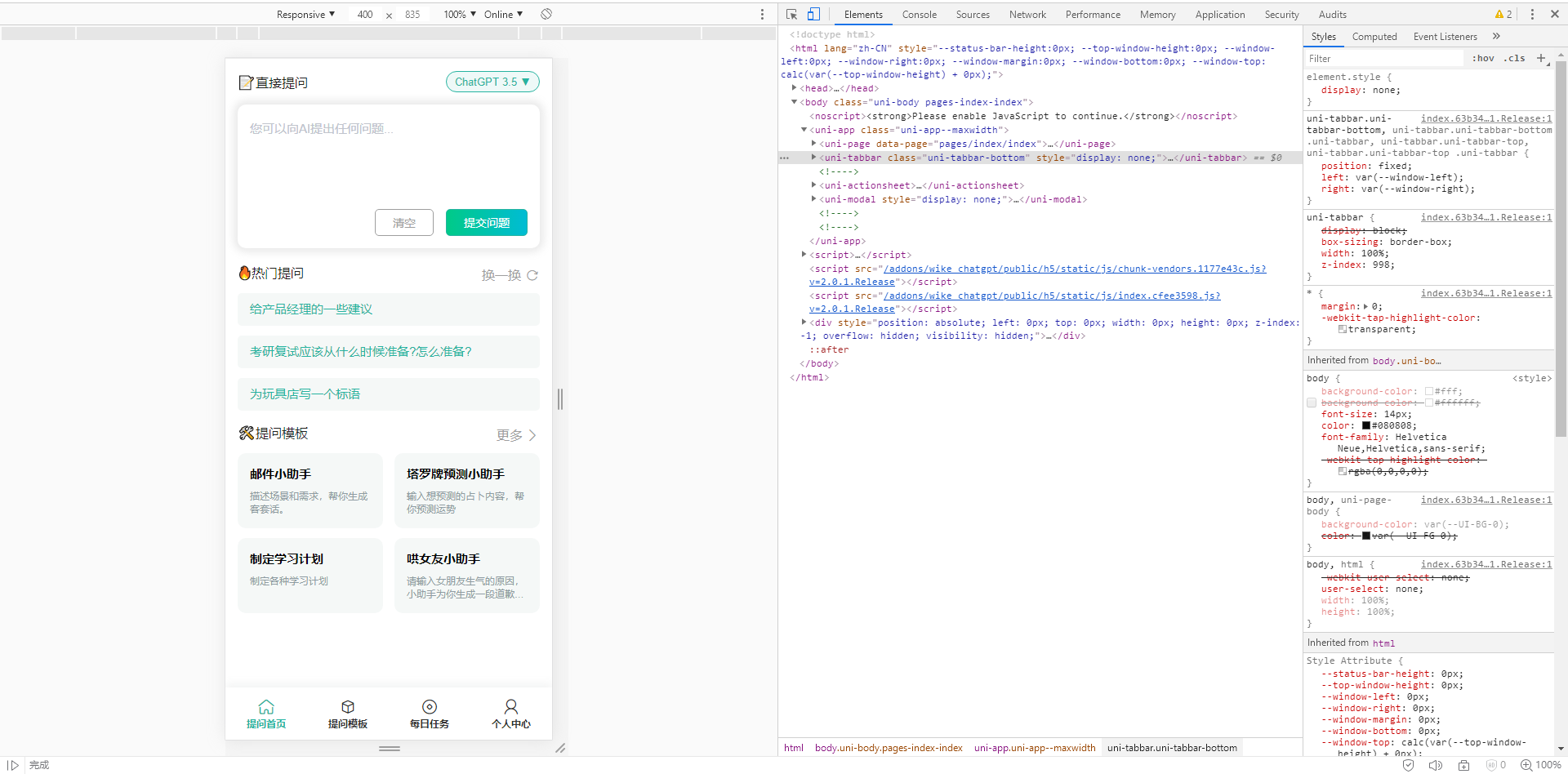Click Styles pane scroll down arrow

[x=1561, y=748]
